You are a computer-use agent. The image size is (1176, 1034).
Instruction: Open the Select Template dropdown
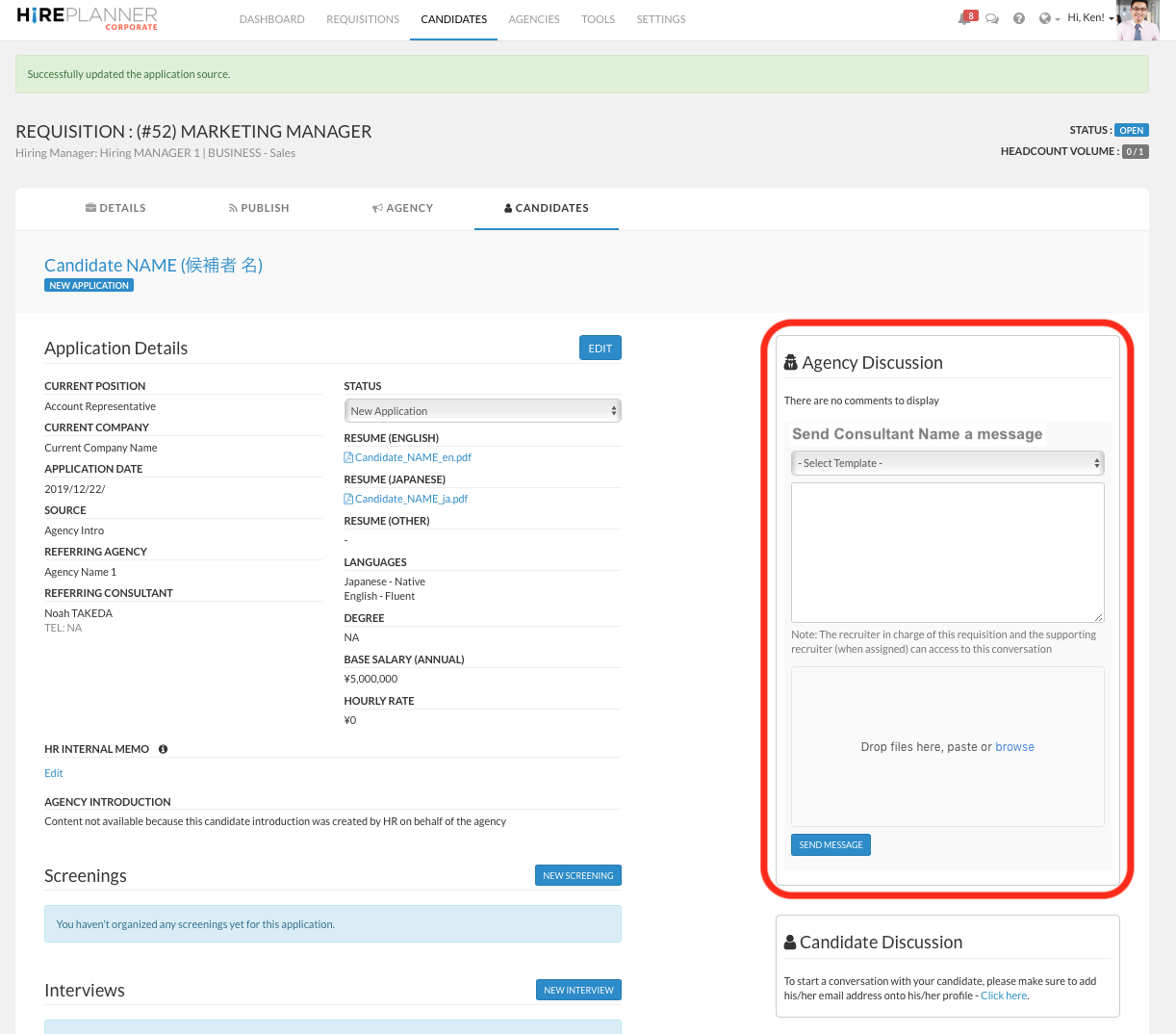point(947,463)
